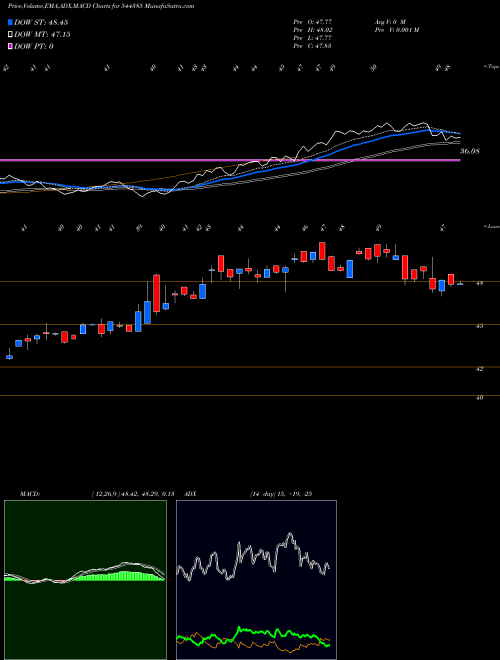Click the blue DOW ST legend swatch
The image size is (500, 660).
coord(10,22)
